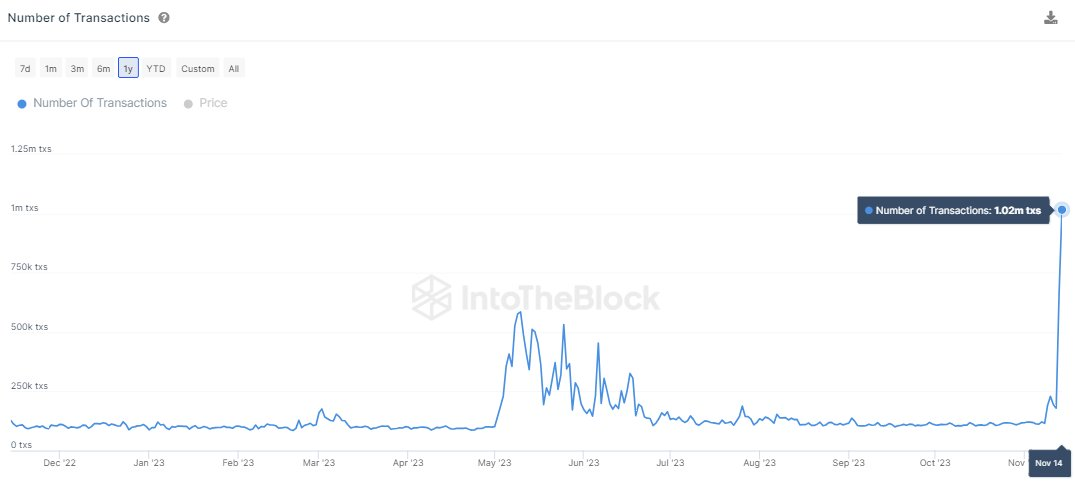Screen dimensions: 1075x487
Task: Click the Number of Transactions title
Action: pos(78,18)
